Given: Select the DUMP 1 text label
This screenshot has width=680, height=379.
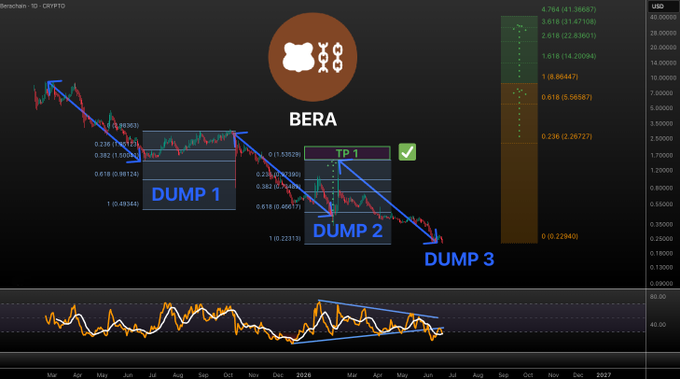Looking at the screenshot, I should click(186, 194).
